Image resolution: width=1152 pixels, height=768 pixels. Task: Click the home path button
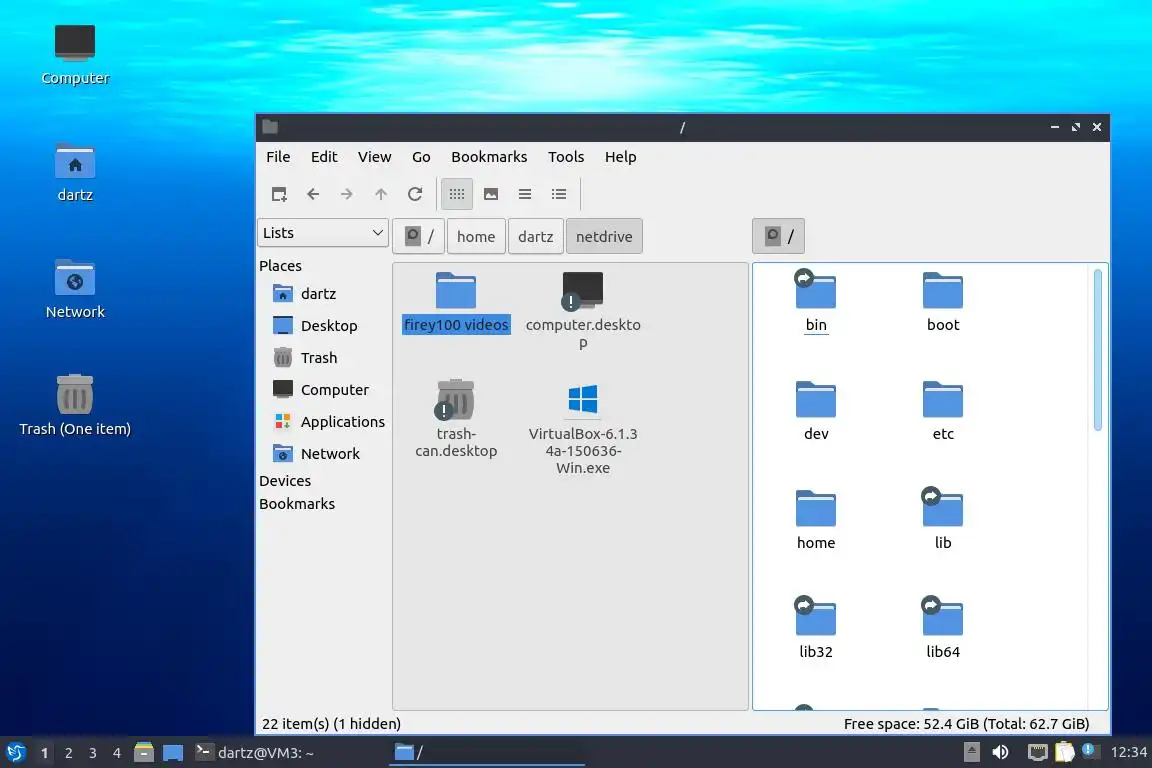click(476, 236)
